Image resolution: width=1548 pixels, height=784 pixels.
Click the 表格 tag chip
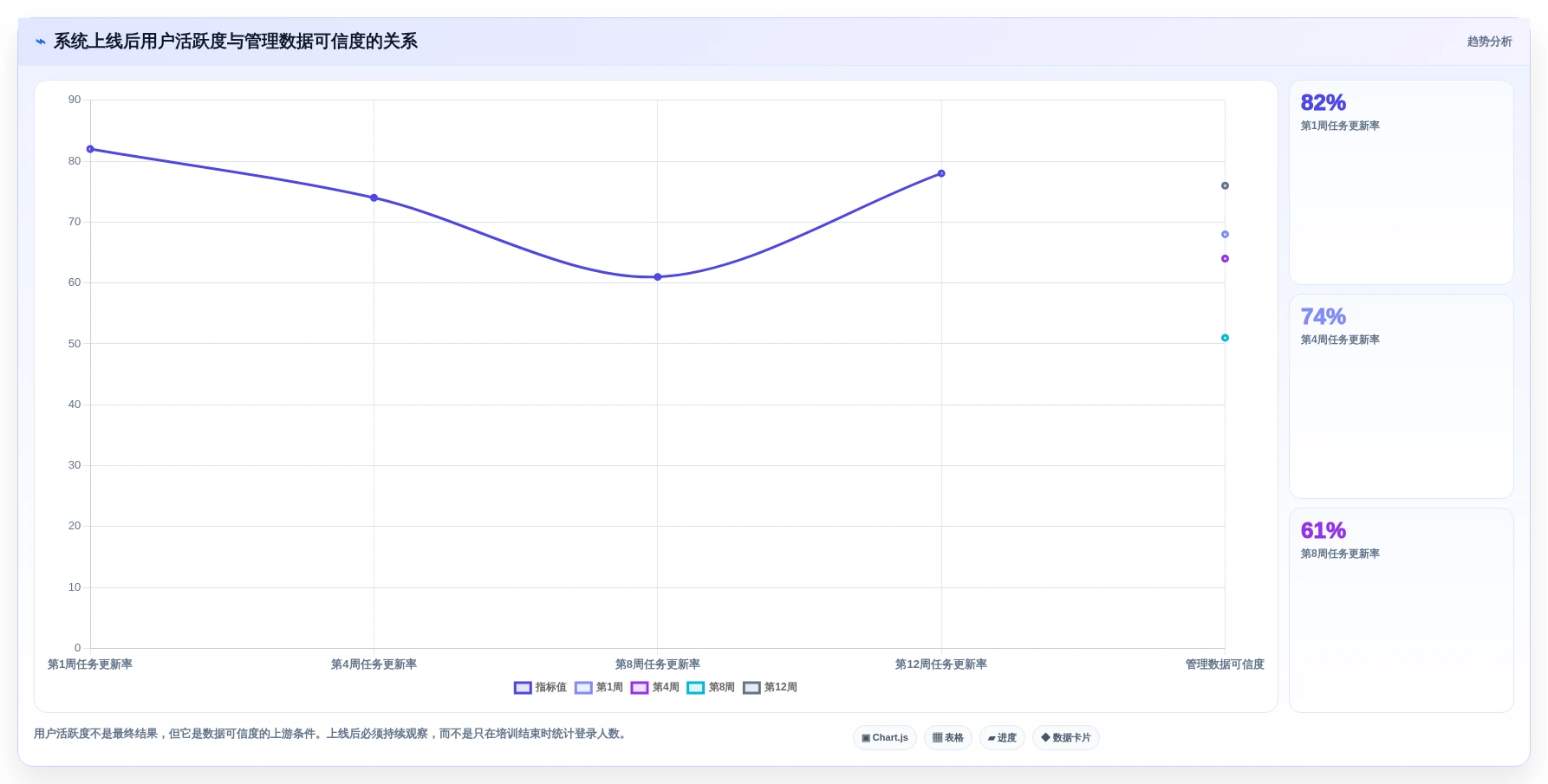948,738
